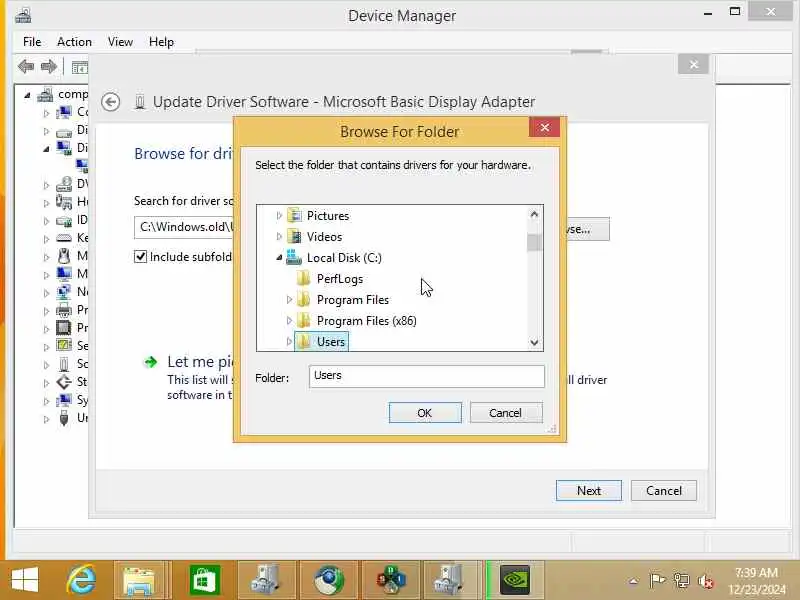Screen dimensions: 800x600
Task: Select the Pictures folder icon
Action: pos(295,216)
